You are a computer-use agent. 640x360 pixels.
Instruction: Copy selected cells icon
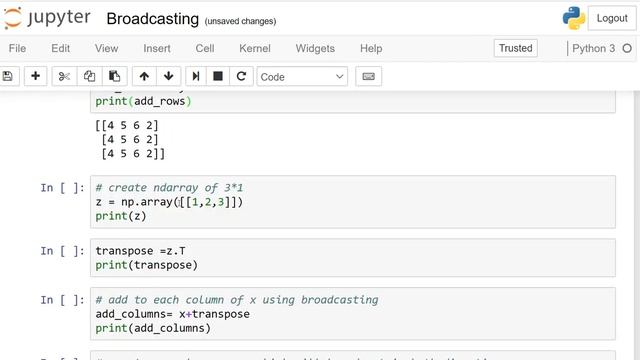tap(89, 76)
